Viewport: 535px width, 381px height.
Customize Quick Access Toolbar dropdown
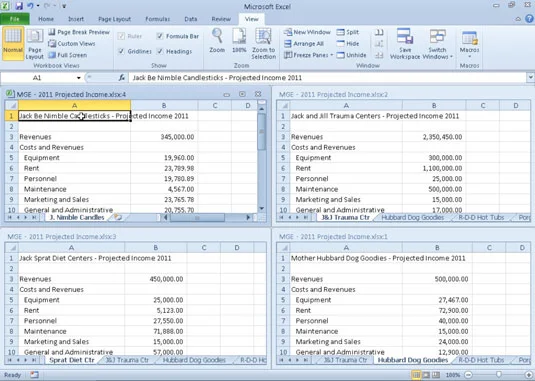[64, 6]
